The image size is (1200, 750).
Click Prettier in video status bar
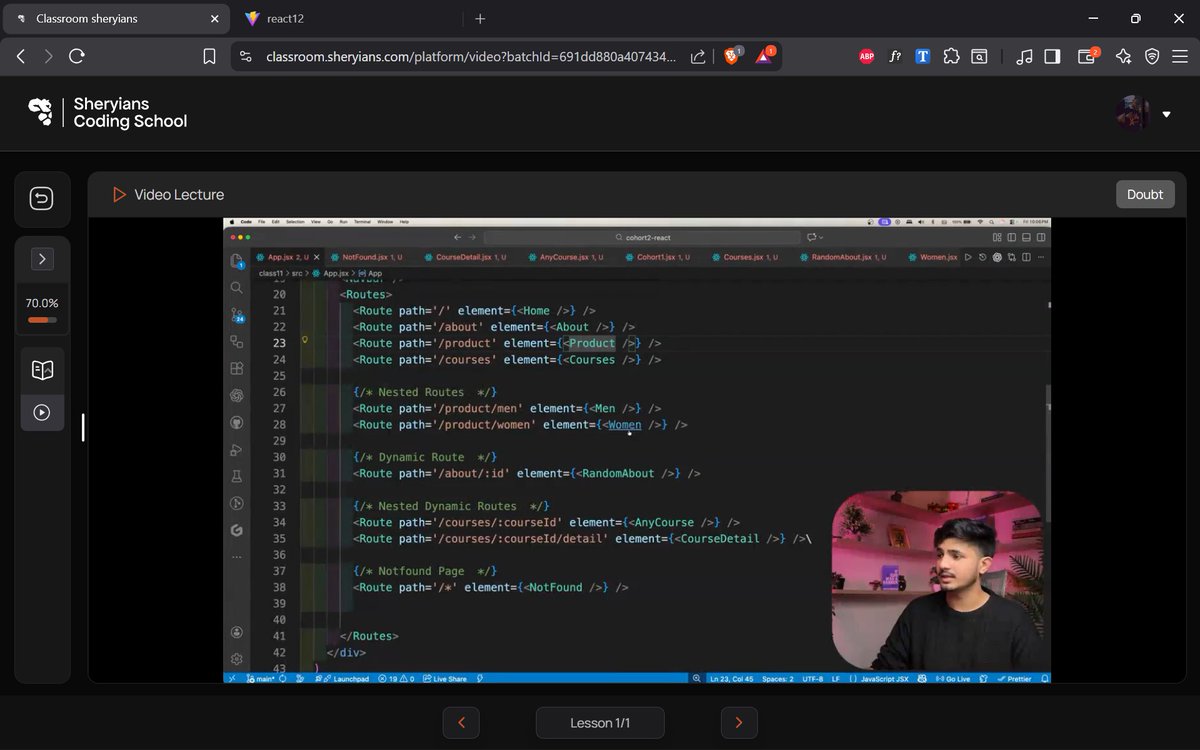1014,679
